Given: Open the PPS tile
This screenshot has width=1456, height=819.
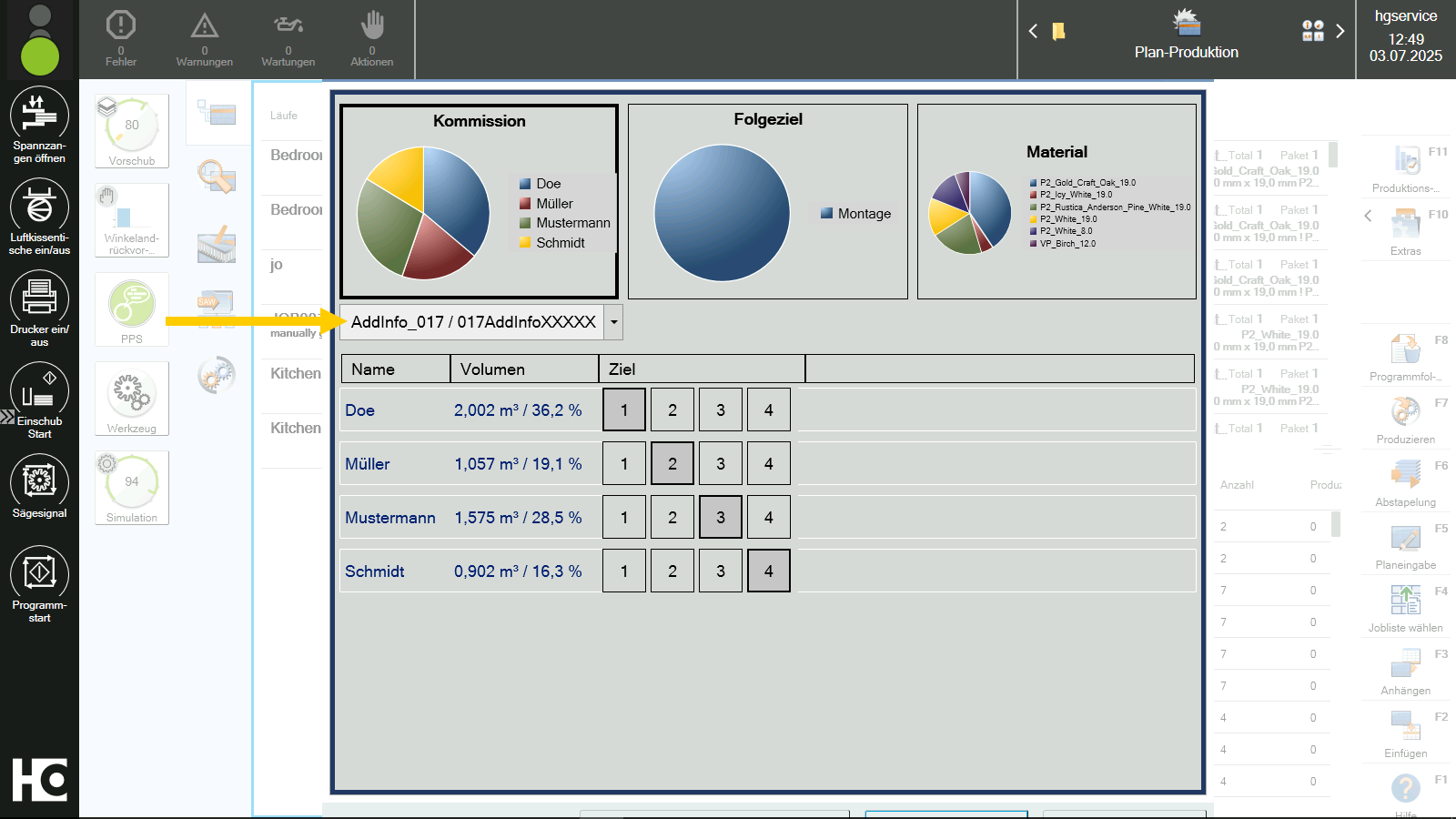Looking at the screenshot, I should 132,309.
